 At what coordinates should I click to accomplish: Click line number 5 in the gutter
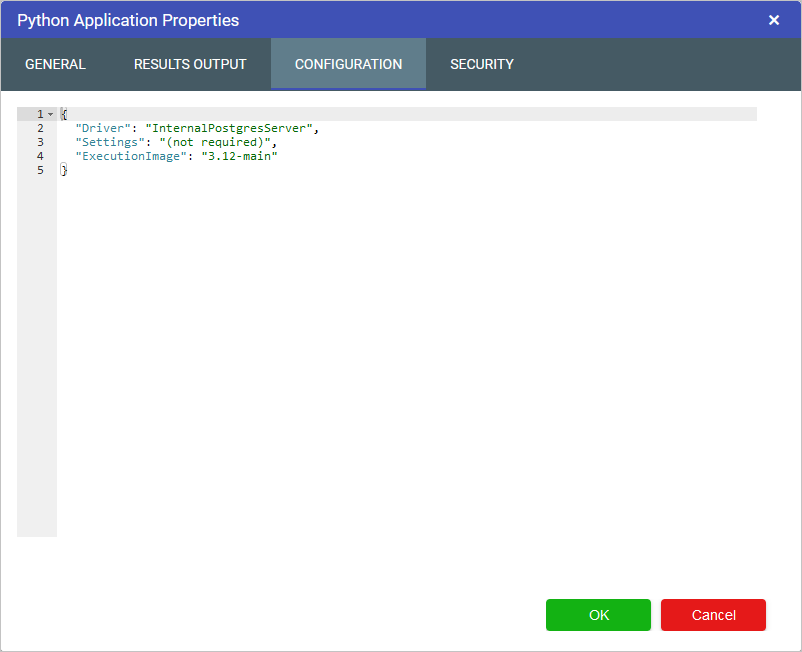tap(40, 170)
